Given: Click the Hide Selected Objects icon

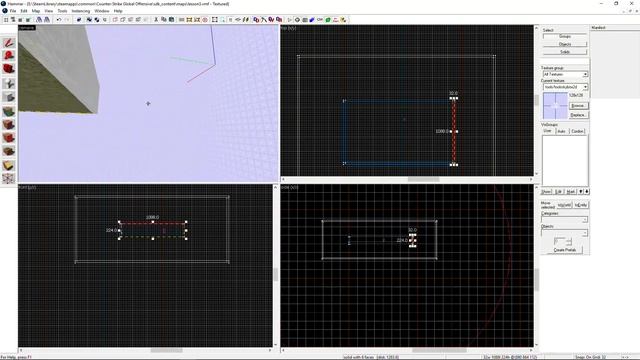Looking at the screenshot, I should 115,20.
